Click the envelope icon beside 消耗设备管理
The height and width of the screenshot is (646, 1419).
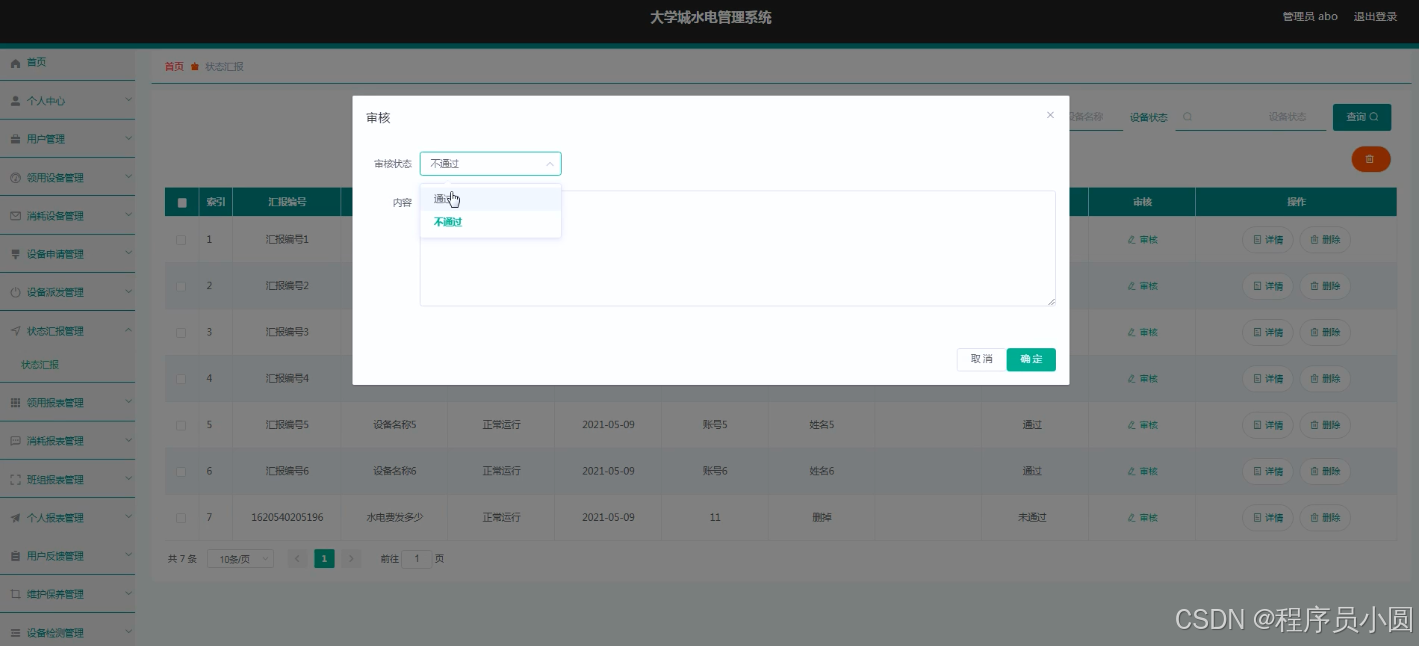point(15,216)
